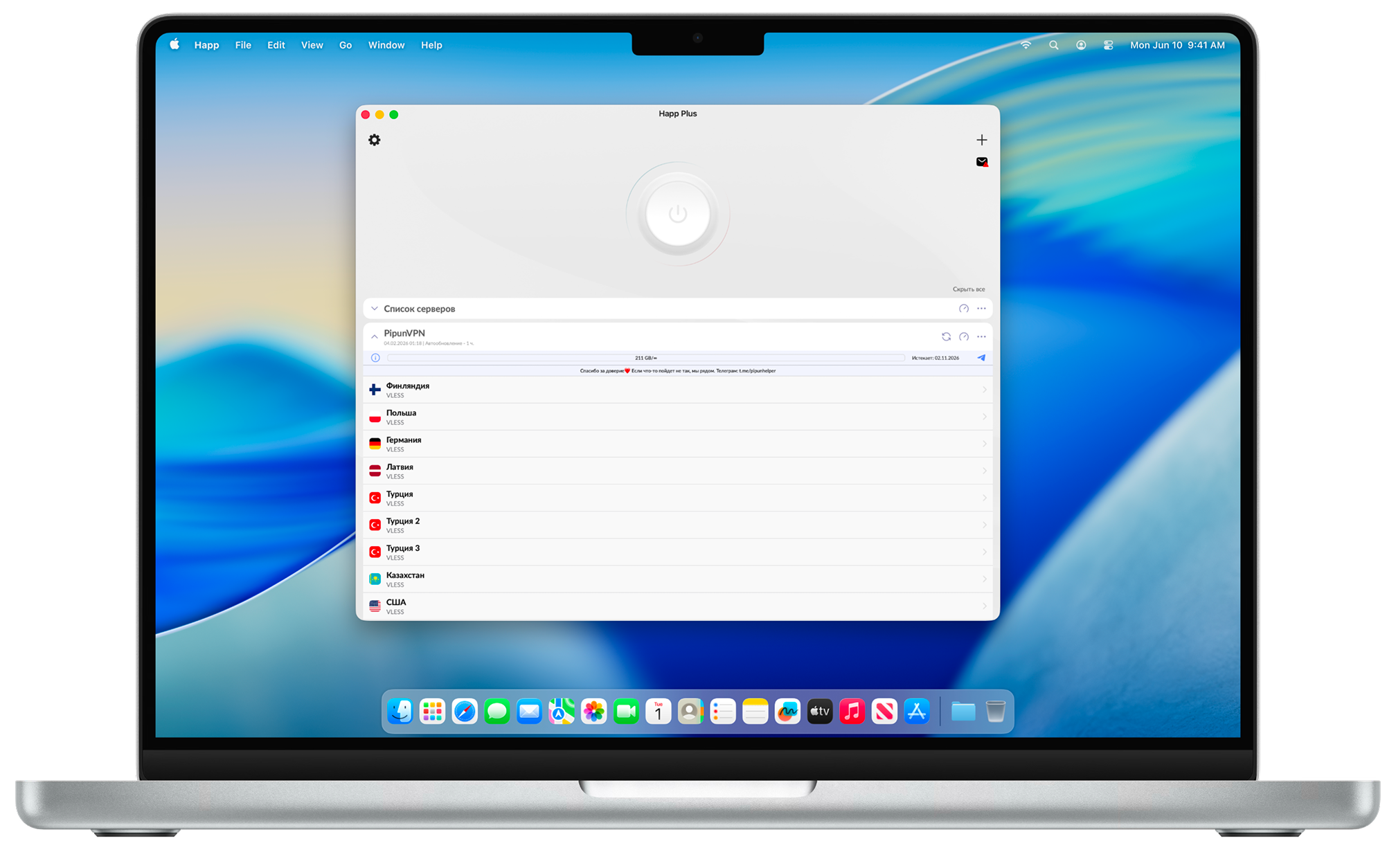Open the Window menu
Image resolution: width=1396 pixels, height=868 pixels.
386,44
